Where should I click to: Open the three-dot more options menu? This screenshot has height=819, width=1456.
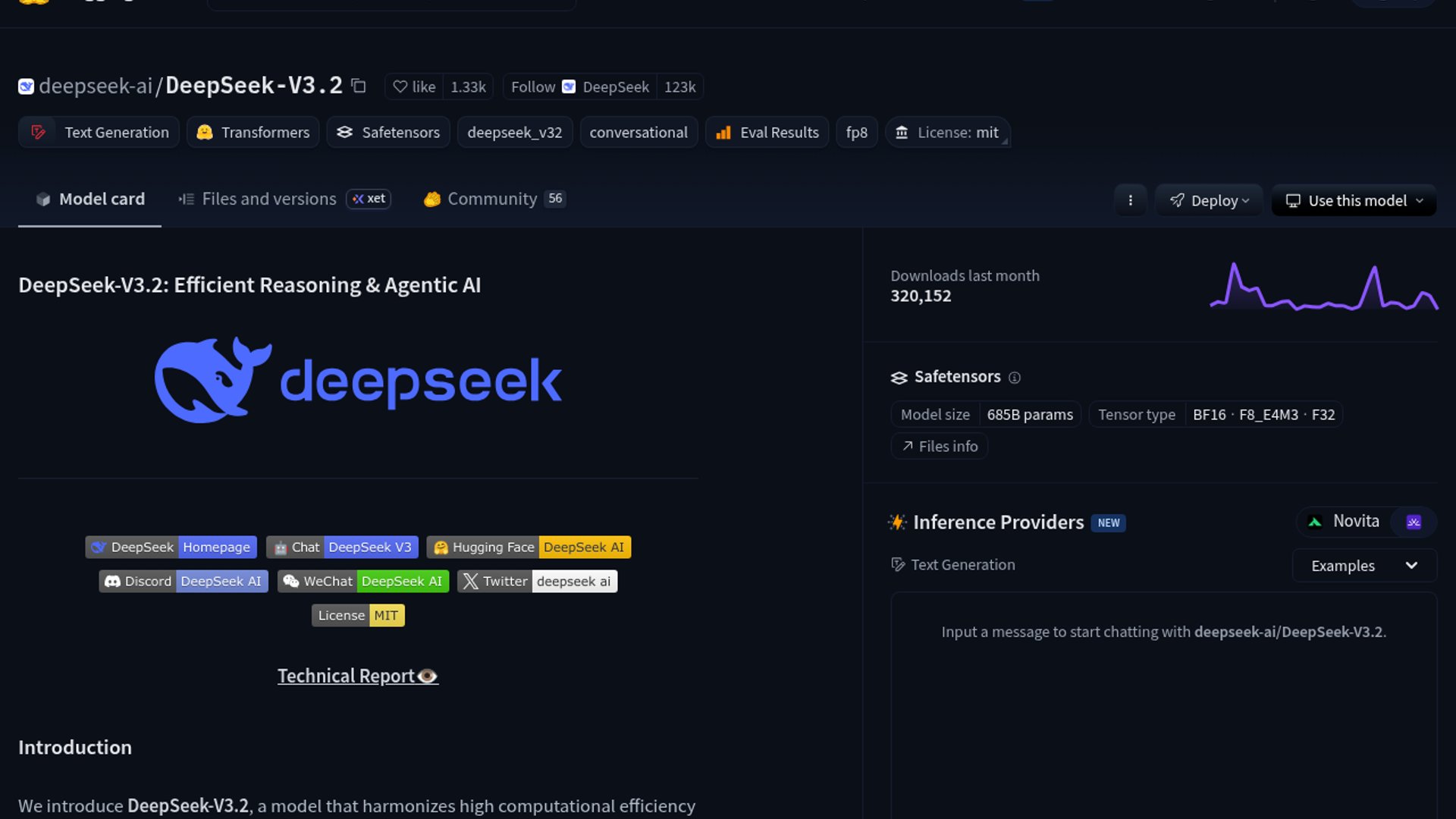1130,200
